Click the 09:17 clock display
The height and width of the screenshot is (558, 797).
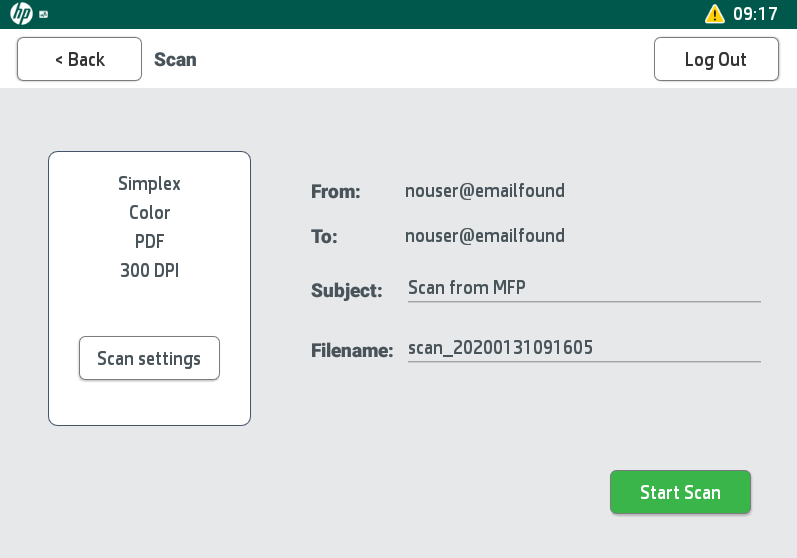pyautogui.click(x=755, y=14)
